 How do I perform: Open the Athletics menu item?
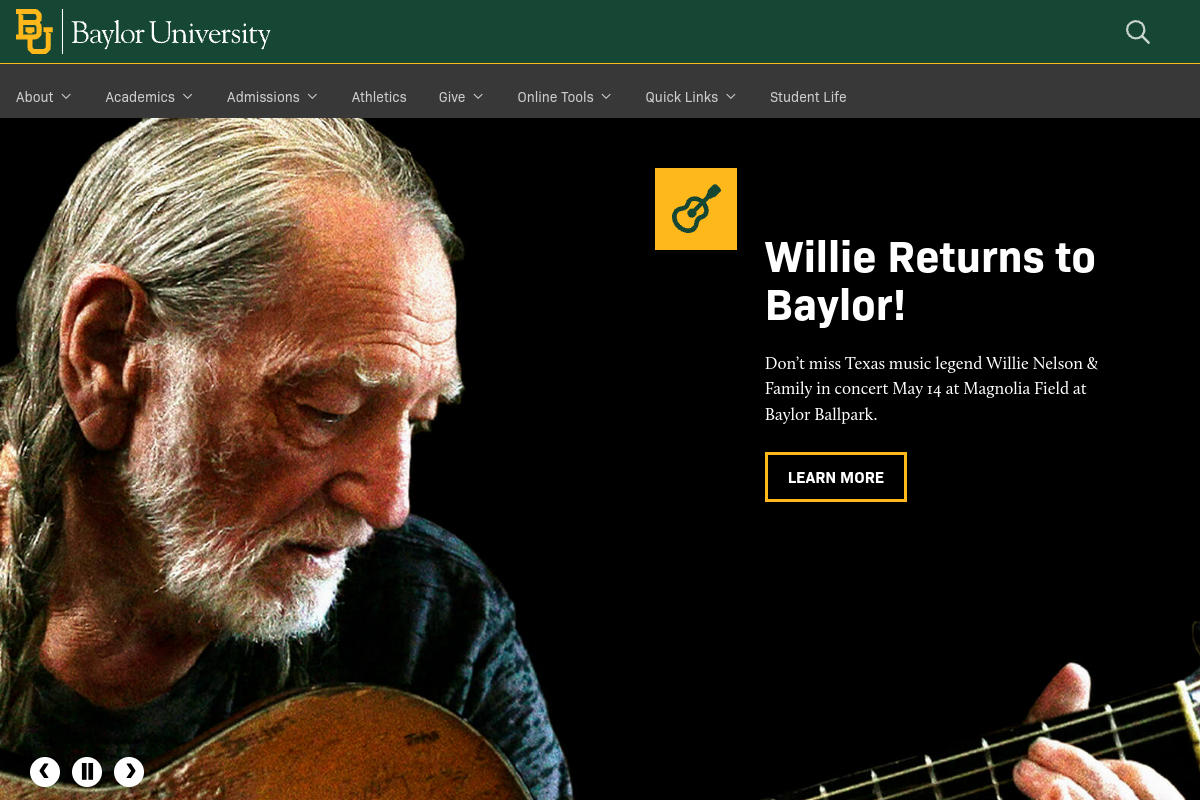379,97
